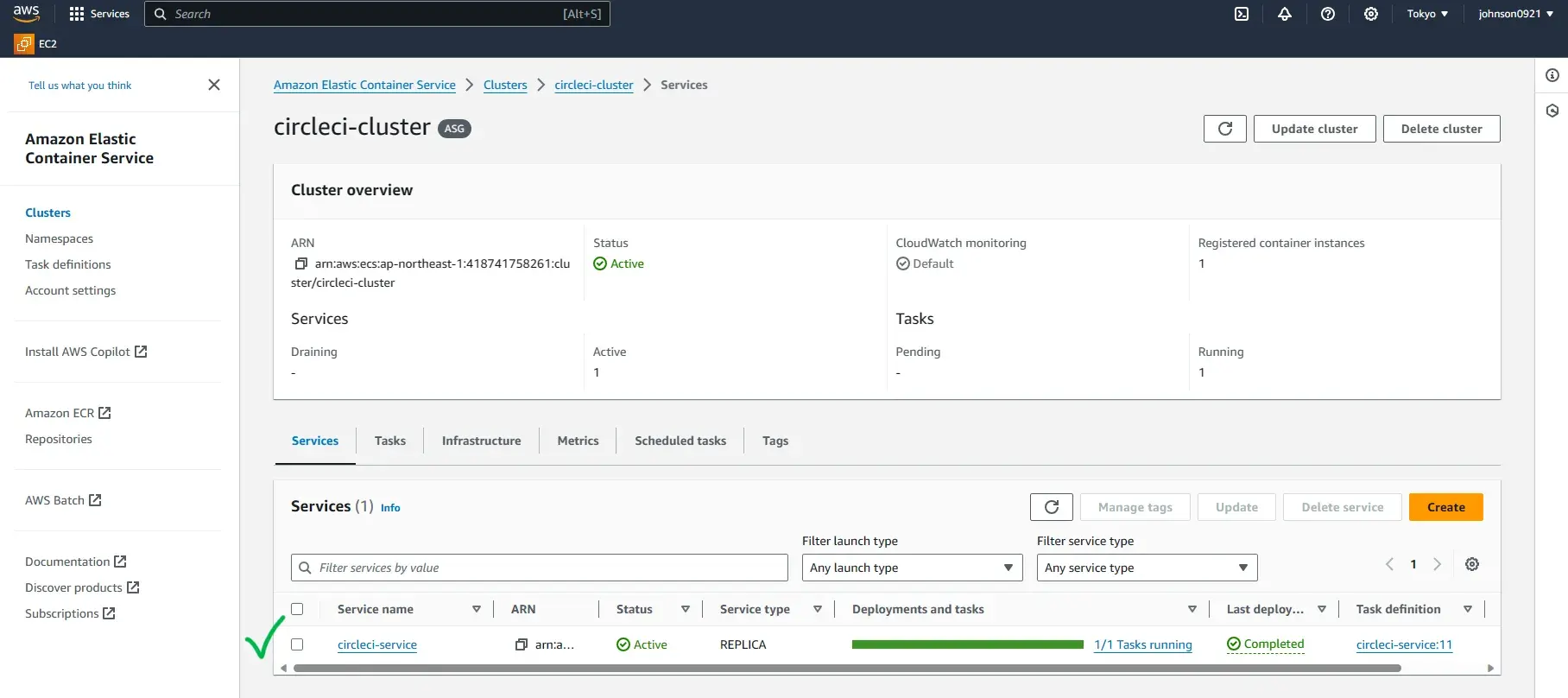Switch to the Tasks tab
This screenshot has height=698, width=1568.
point(390,441)
